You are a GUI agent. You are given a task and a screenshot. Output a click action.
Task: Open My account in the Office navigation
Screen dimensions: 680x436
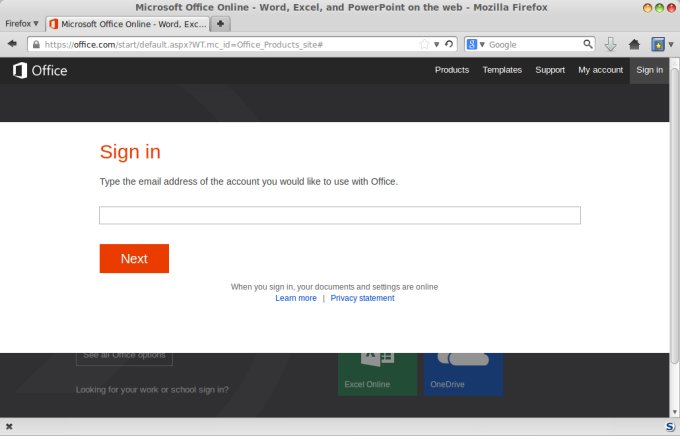[600, 70]
